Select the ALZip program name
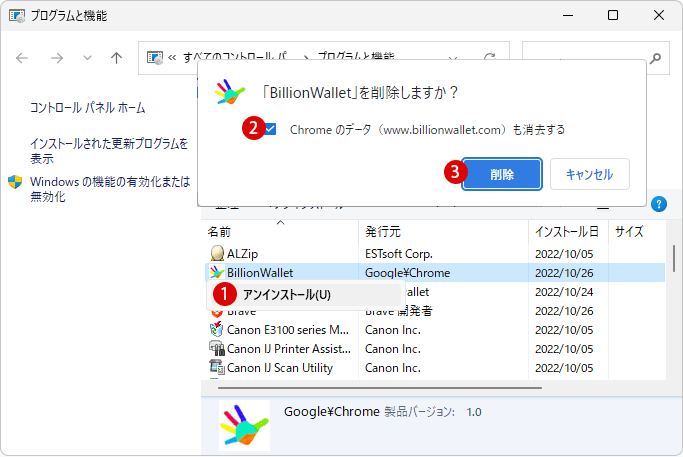 tap(242, 254)
